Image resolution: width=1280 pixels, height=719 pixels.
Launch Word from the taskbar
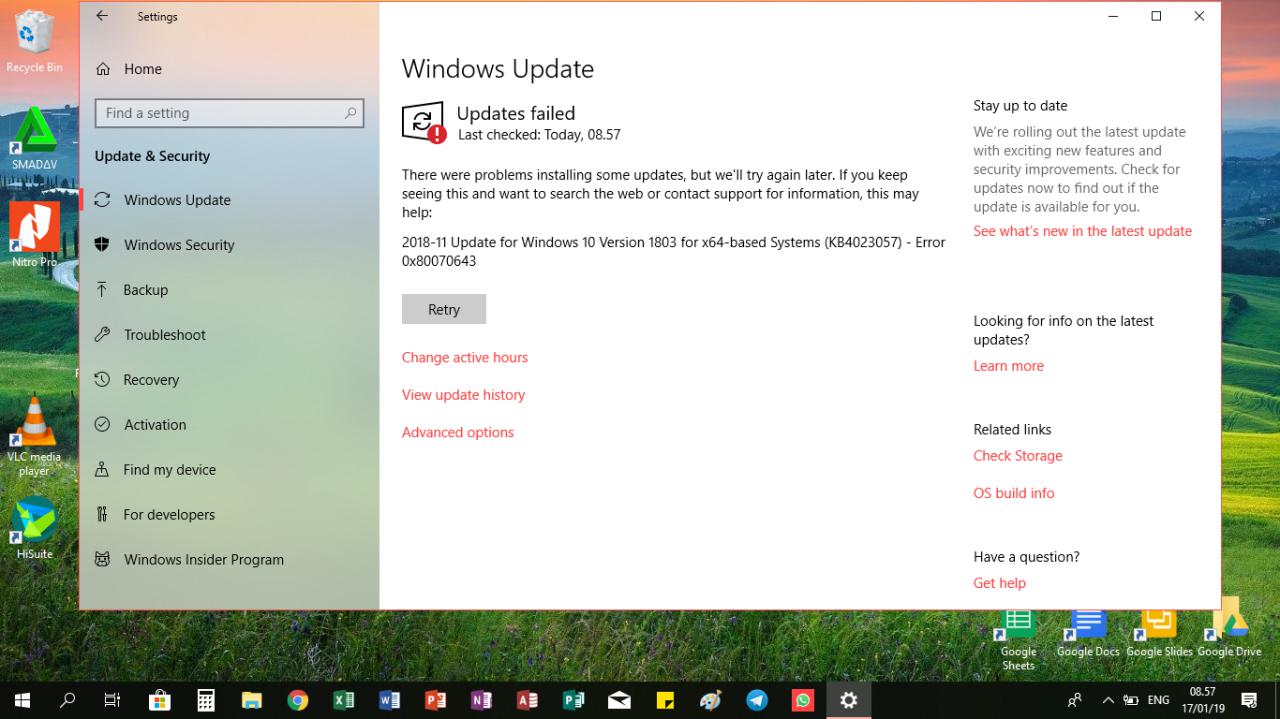point(389,701)
